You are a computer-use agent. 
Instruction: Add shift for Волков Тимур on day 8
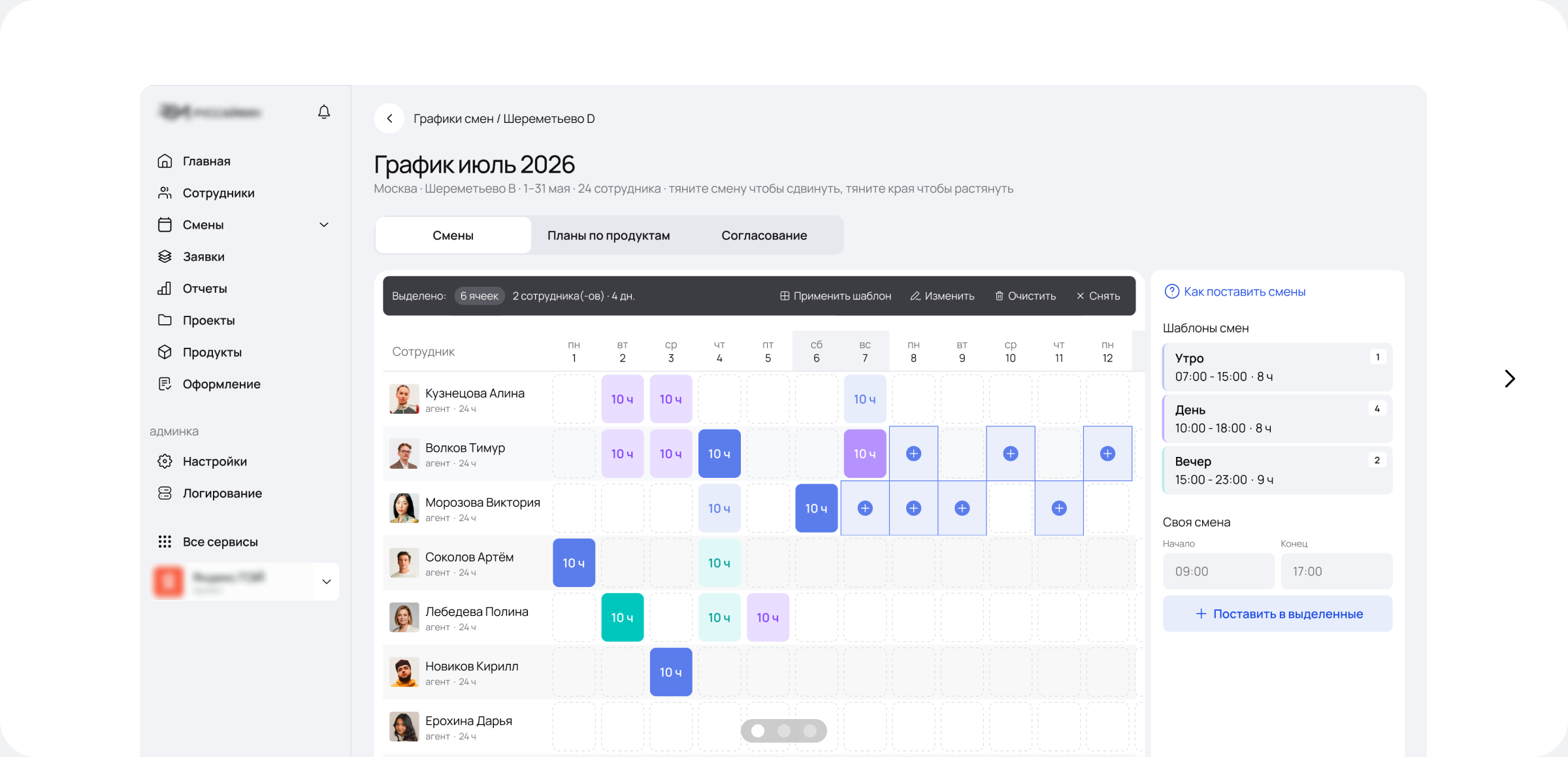click(x=913, y=454)
